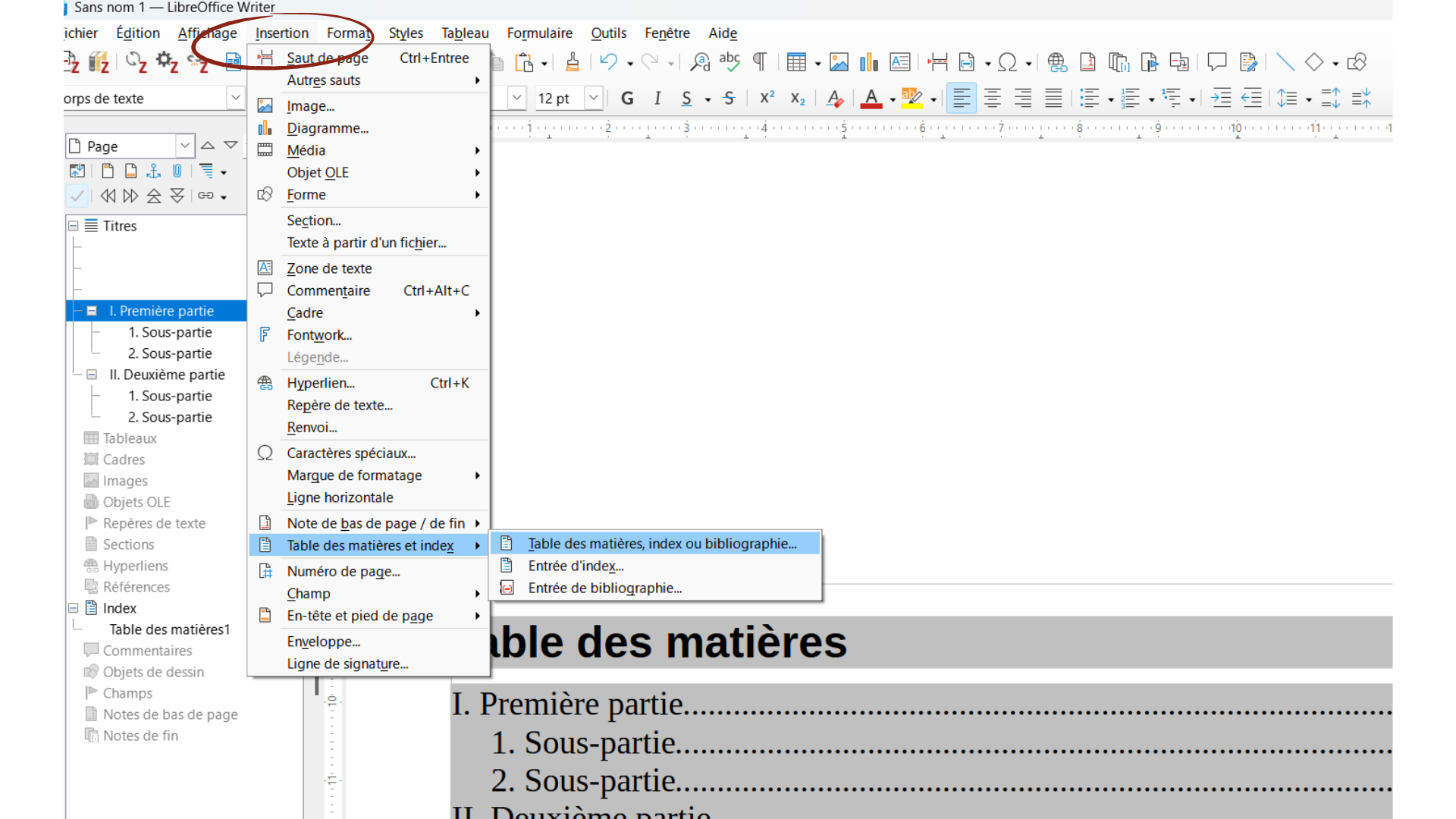Select the insert text box icon

pos(899,62)
